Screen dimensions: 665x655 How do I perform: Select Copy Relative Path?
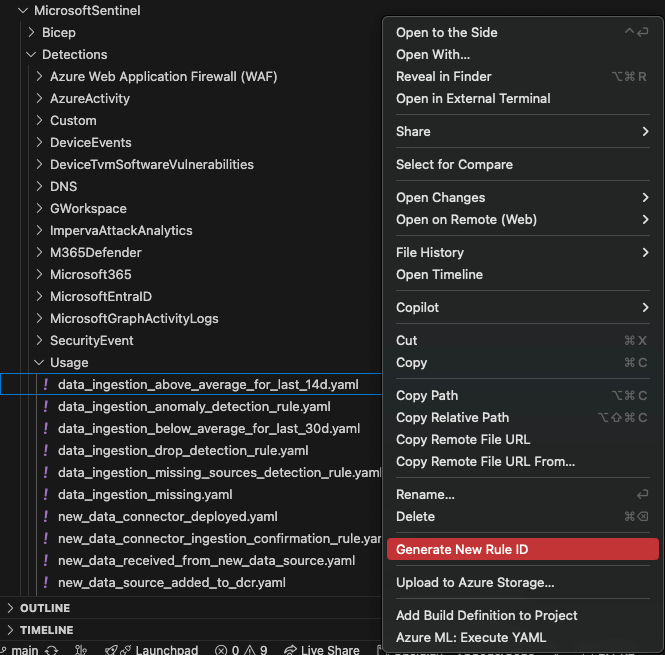click(x=522, y=418)
